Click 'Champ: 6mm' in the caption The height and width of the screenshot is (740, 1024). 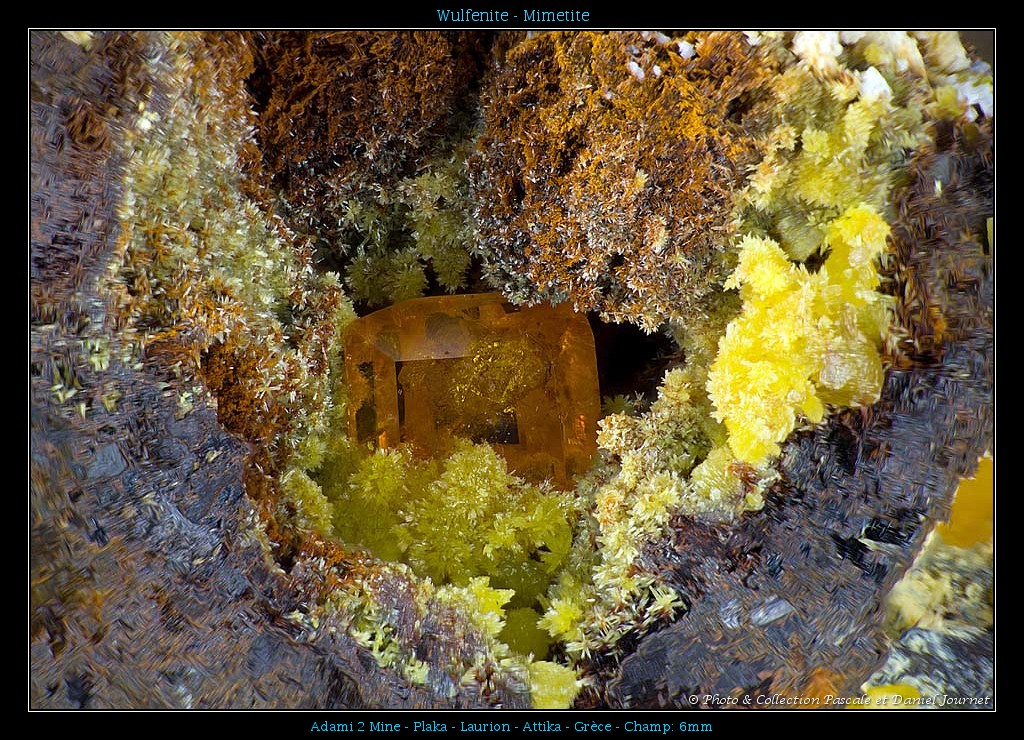(x=668, y=727)
